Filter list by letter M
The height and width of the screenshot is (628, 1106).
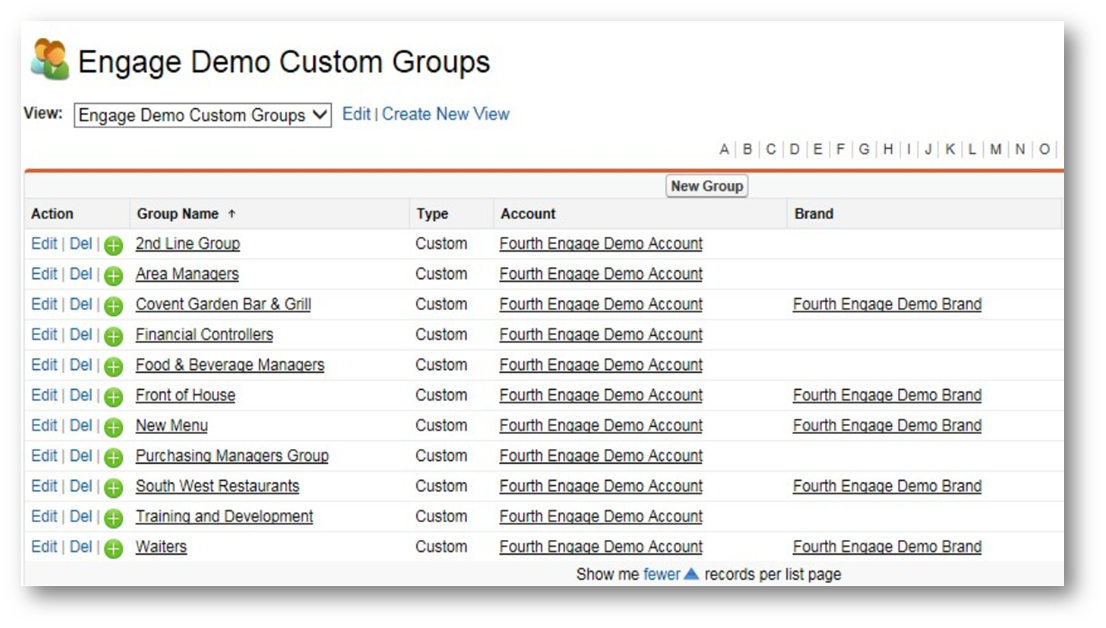[996, 149]
